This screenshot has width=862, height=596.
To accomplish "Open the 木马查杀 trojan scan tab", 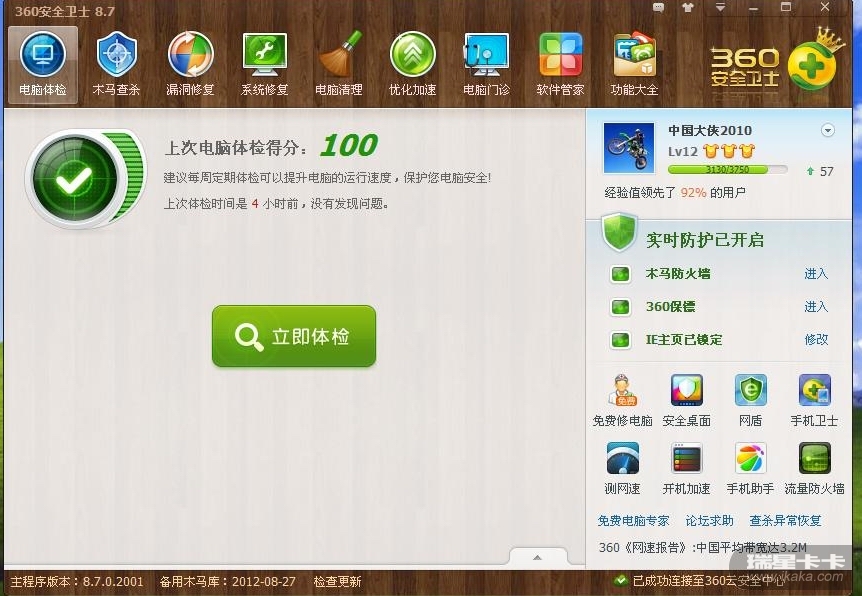I will [x=116, y=65].
